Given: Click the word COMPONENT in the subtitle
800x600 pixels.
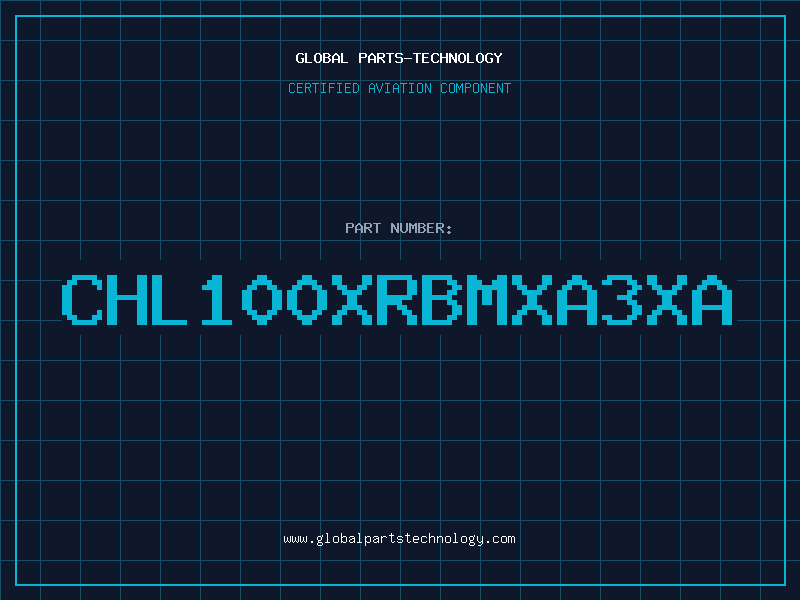Looking at the screenshot, I should (x=476, y=88).
